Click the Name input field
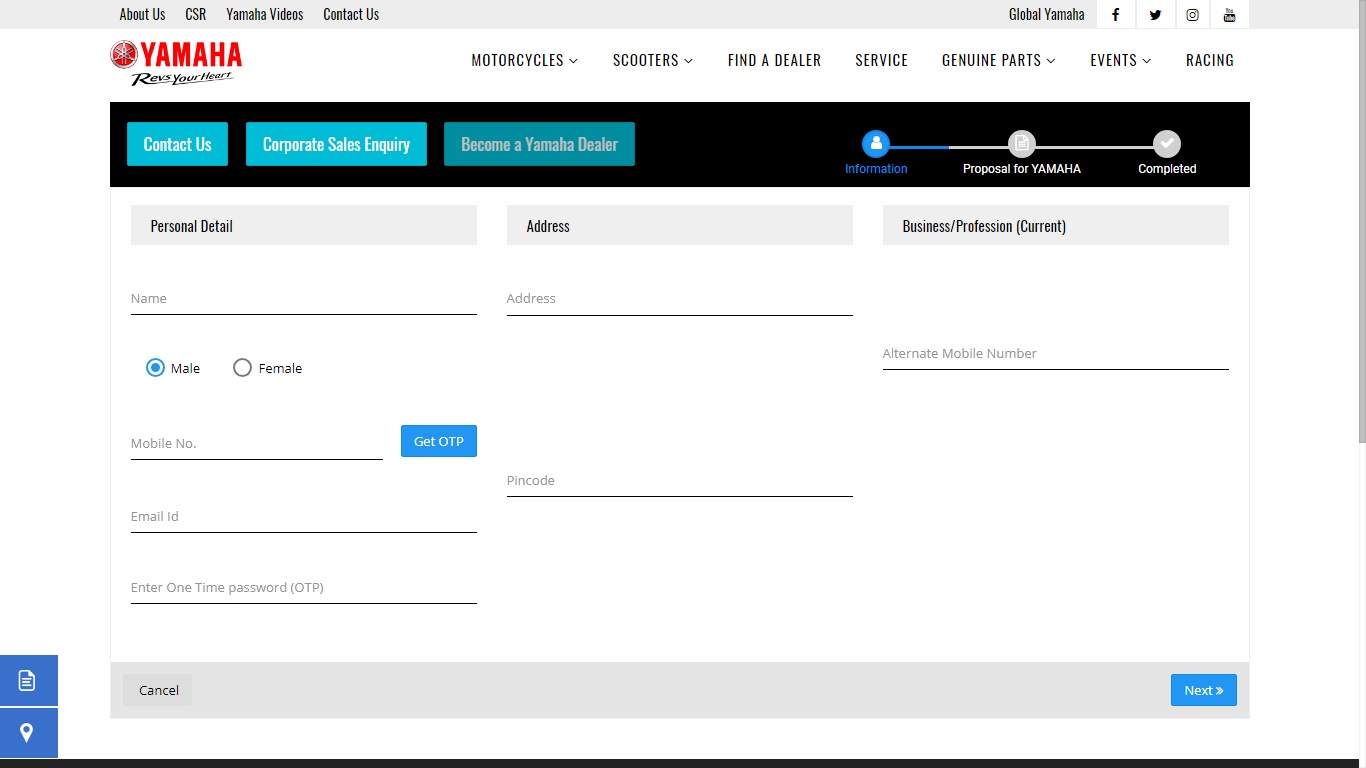 click(x=303, y=300)
